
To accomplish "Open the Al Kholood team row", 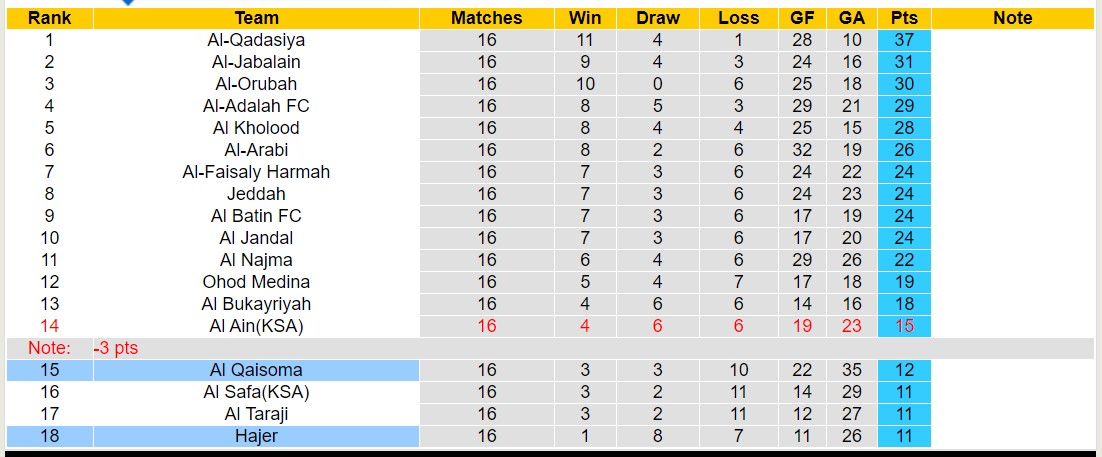I will coord(256,128).
